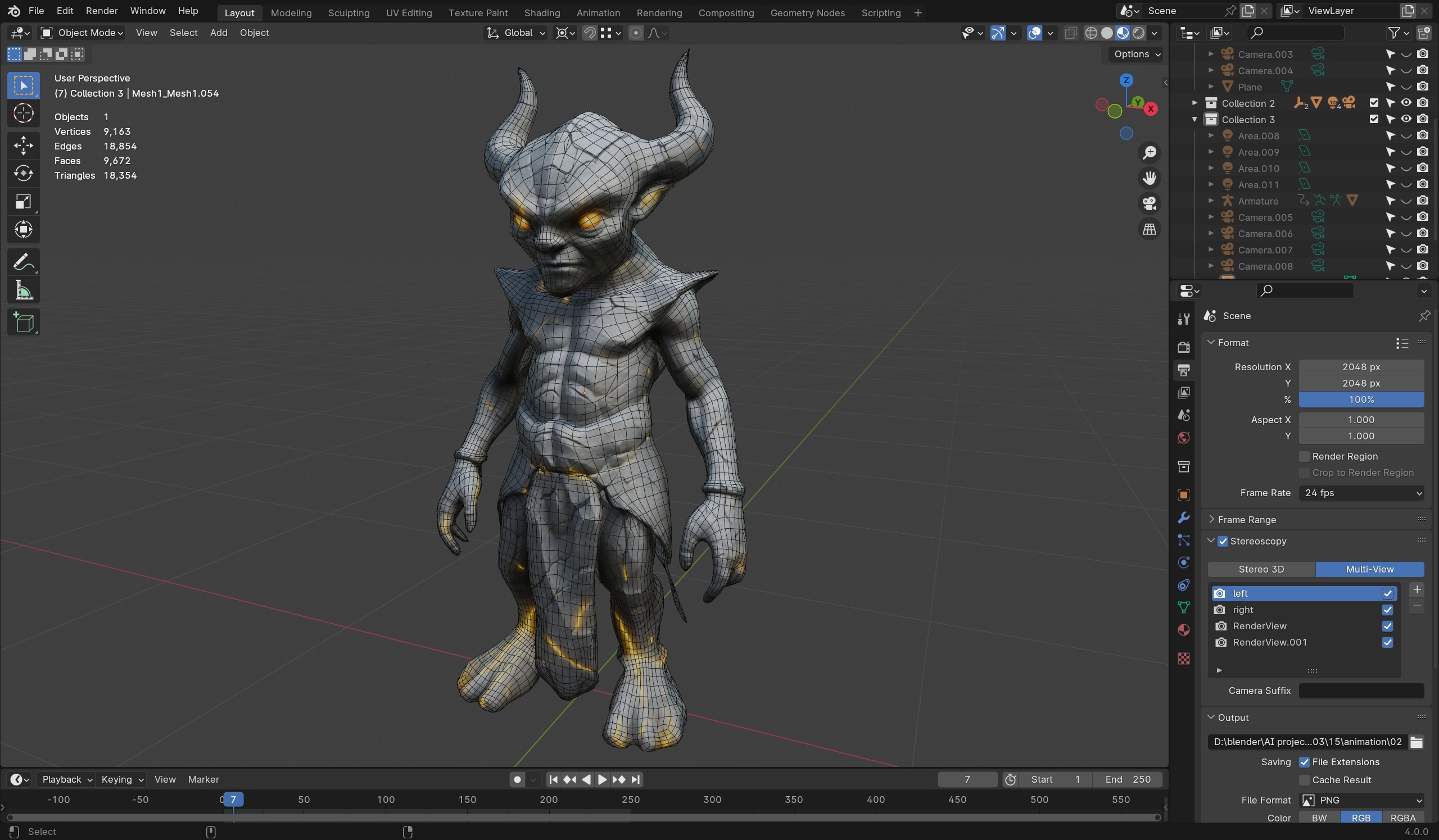Switch to rendered viewport shading

[1139, 33]
